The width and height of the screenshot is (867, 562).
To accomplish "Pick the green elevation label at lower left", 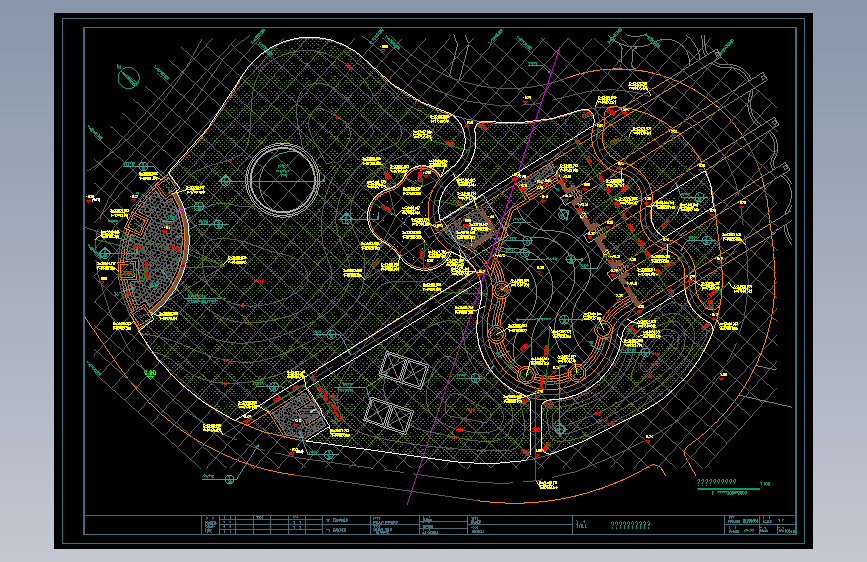I will [150, 373].
